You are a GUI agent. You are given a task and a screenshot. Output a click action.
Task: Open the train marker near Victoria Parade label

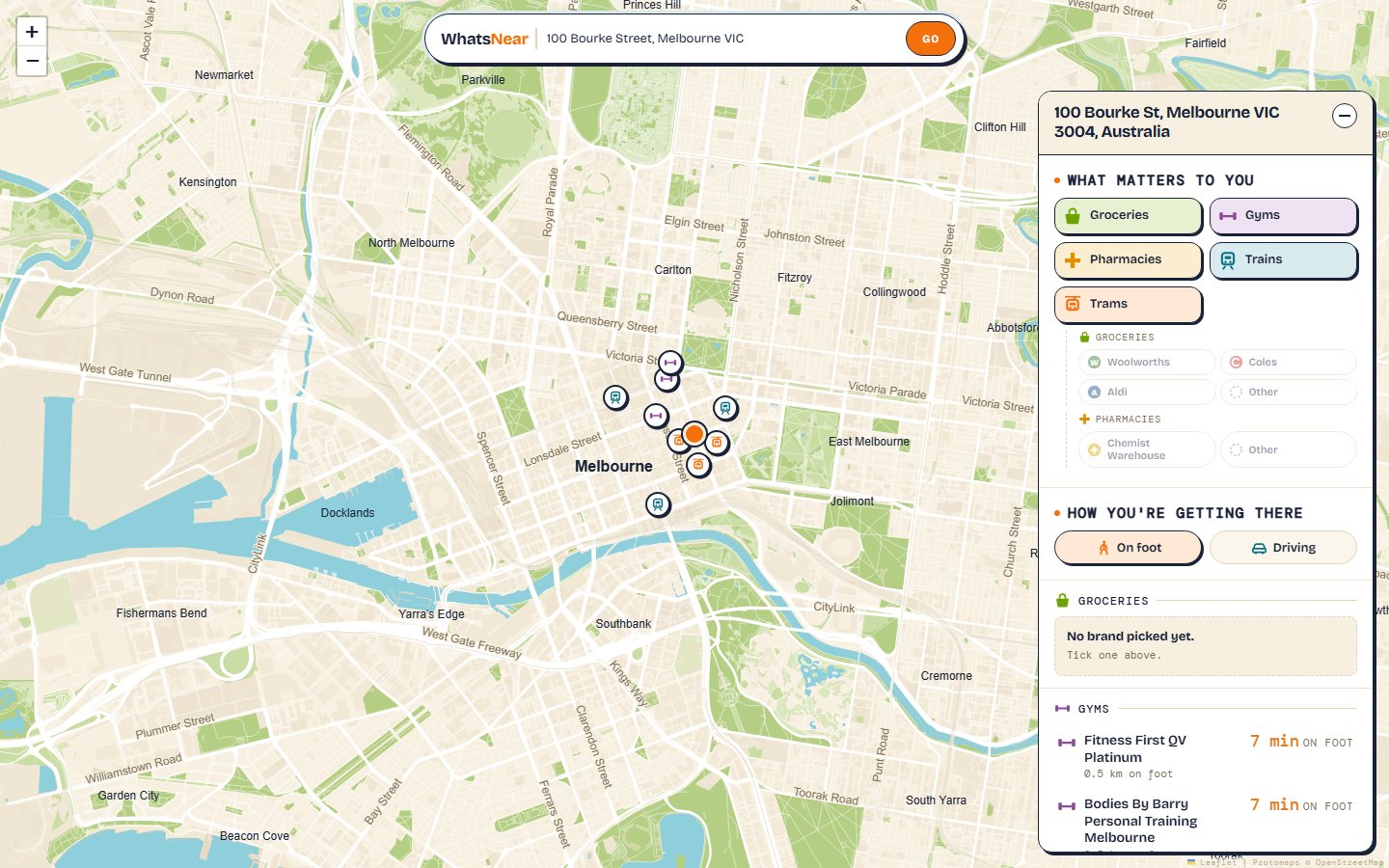pos(725,408)
